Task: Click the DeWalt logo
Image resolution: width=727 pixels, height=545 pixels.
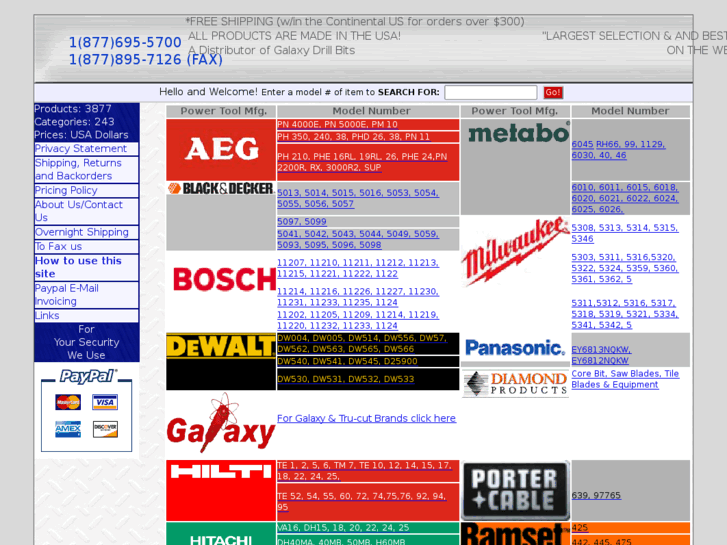Action: tap(221, 346)
